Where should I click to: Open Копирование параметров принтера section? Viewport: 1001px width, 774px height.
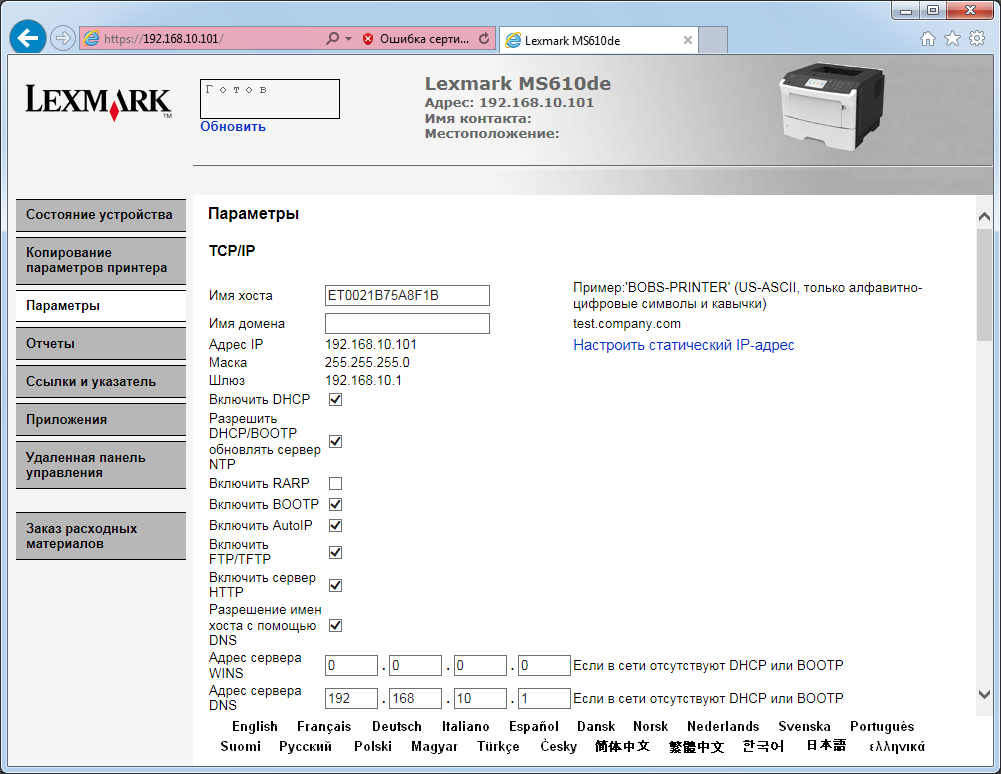pyautogui.click(x=101, y=261)
